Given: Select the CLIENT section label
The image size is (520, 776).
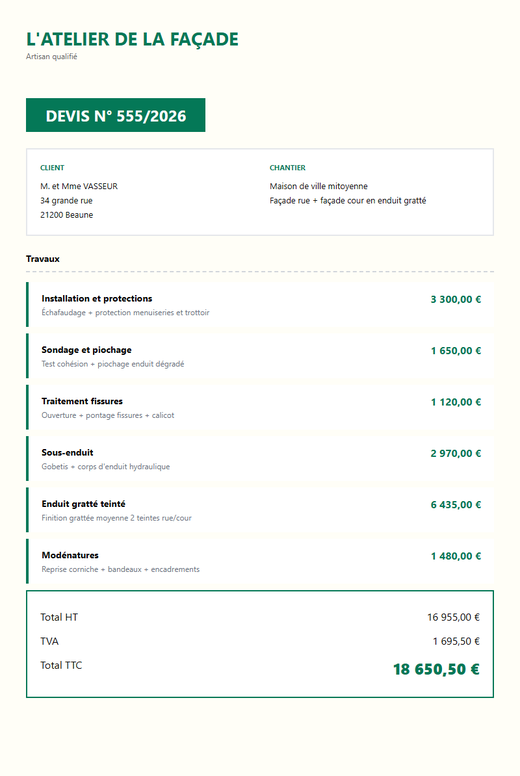Looking at the screenshot, I should [52, 168].
